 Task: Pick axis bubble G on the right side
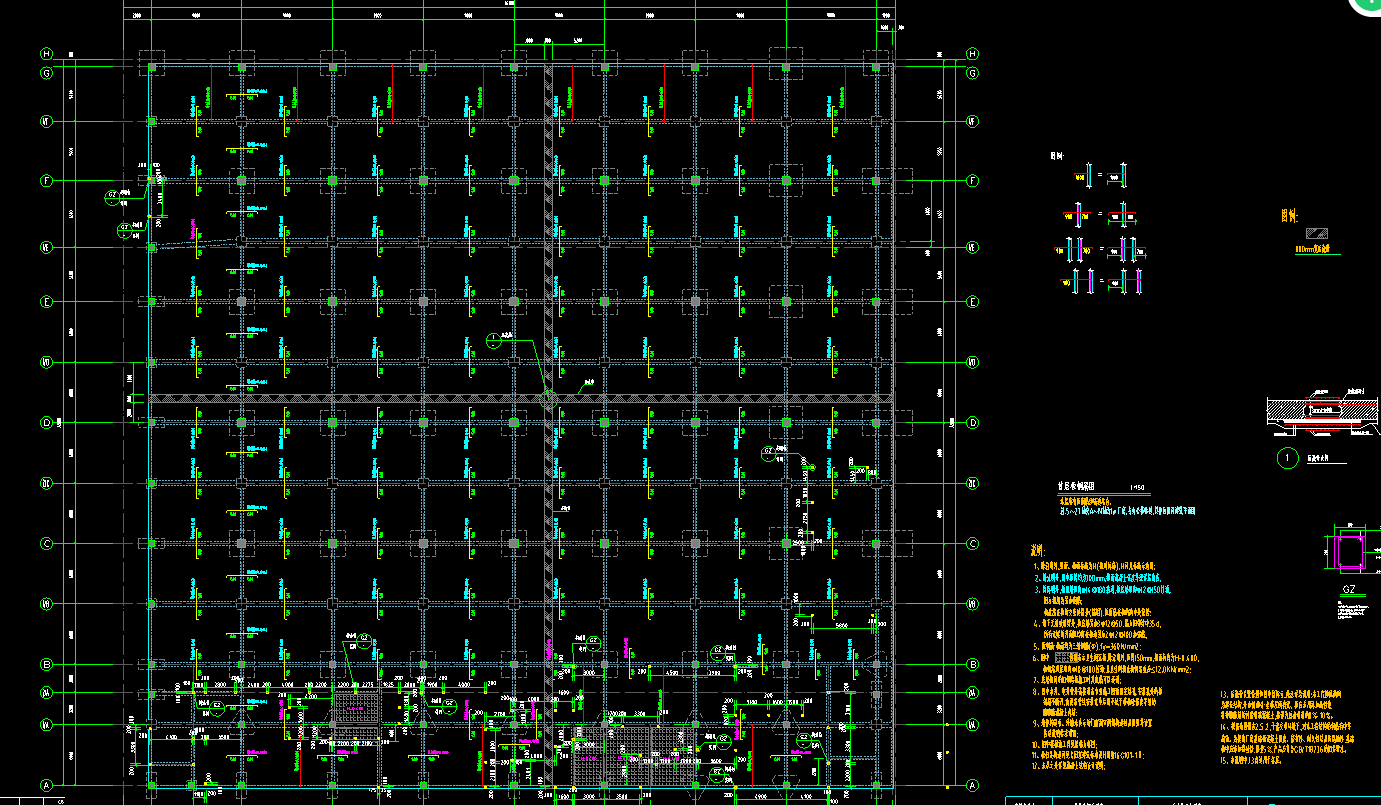[x=974, y=73]
